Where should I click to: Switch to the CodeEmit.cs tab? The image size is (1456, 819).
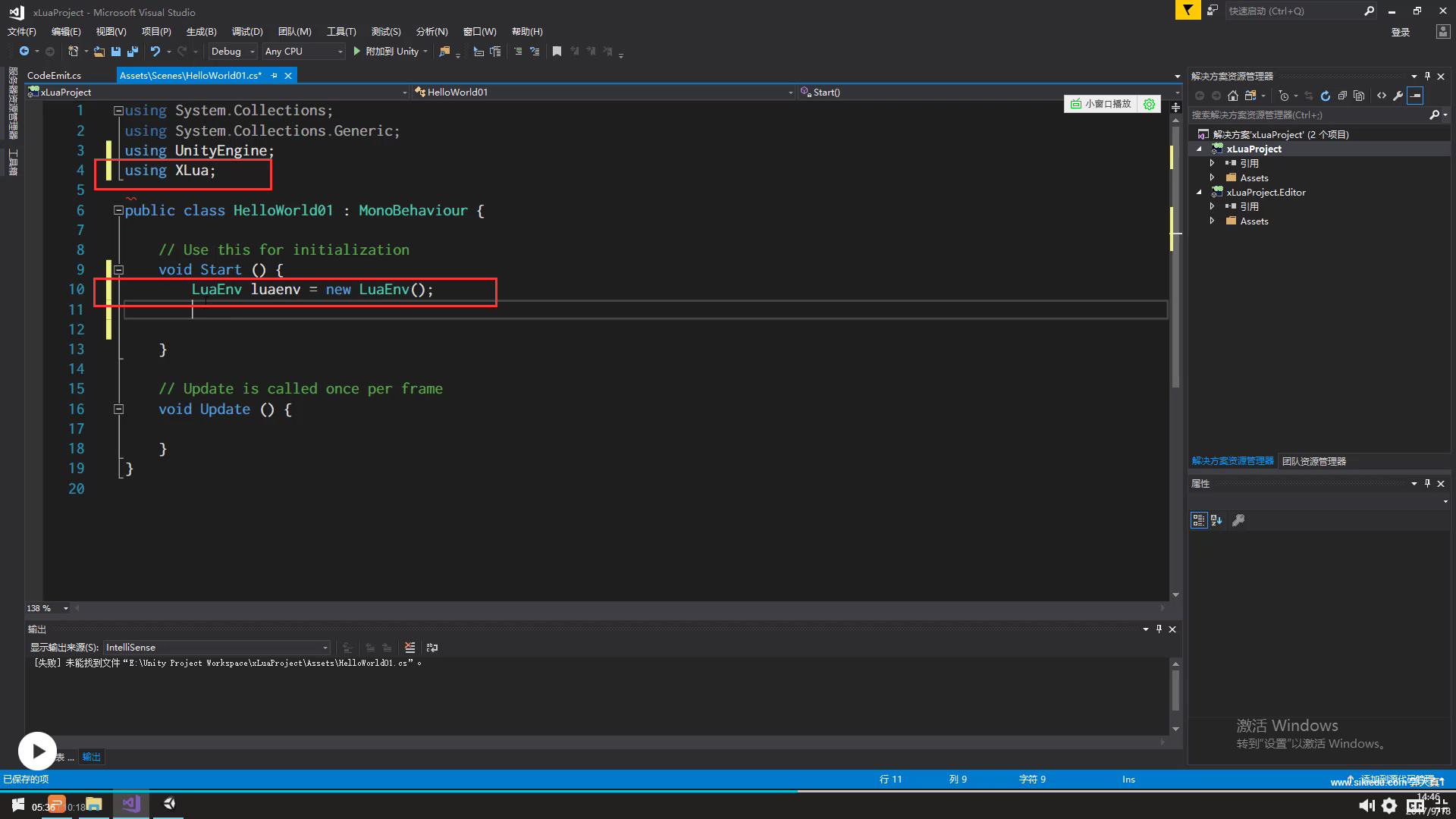(x=54, y=75)
